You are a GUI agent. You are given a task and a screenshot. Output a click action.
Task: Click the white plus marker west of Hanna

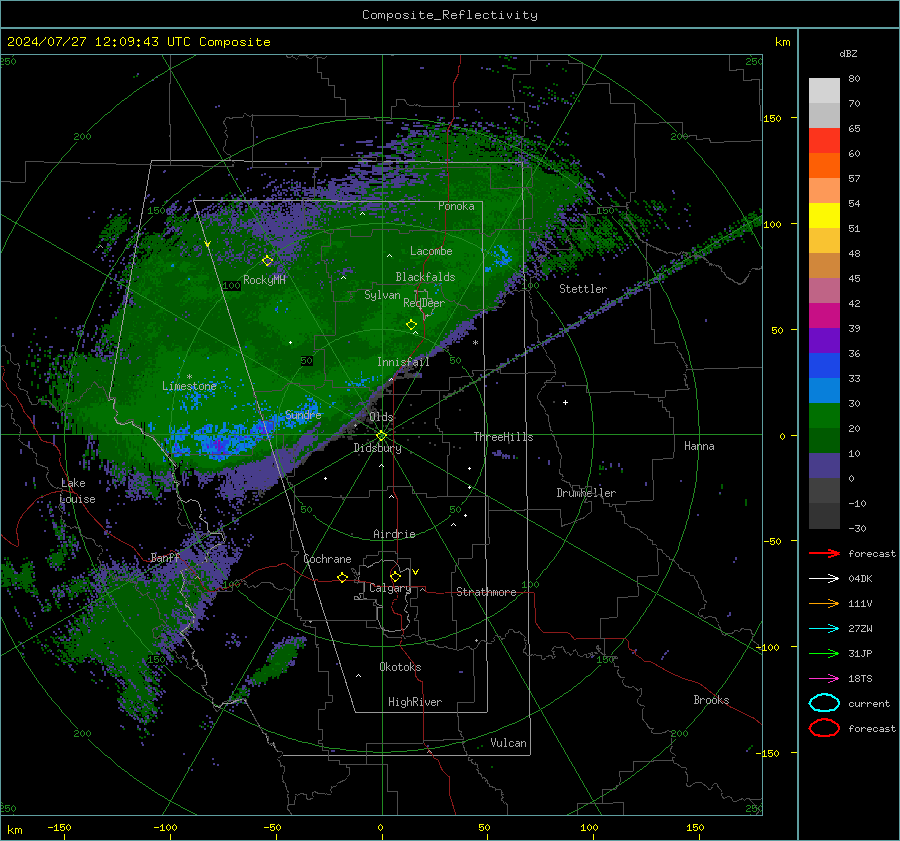point(565,402)
